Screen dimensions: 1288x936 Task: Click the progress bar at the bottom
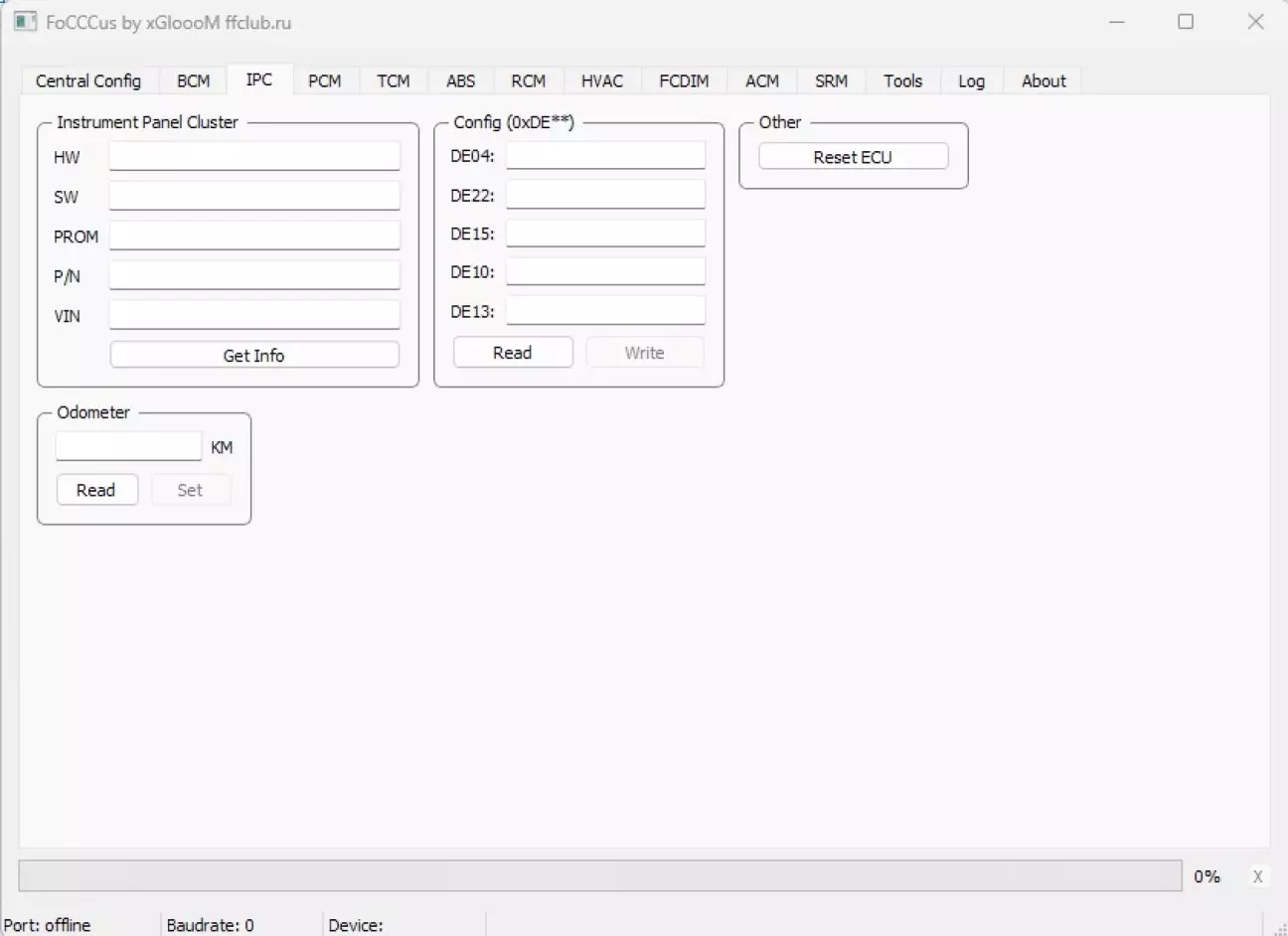[x=599, y=876]
